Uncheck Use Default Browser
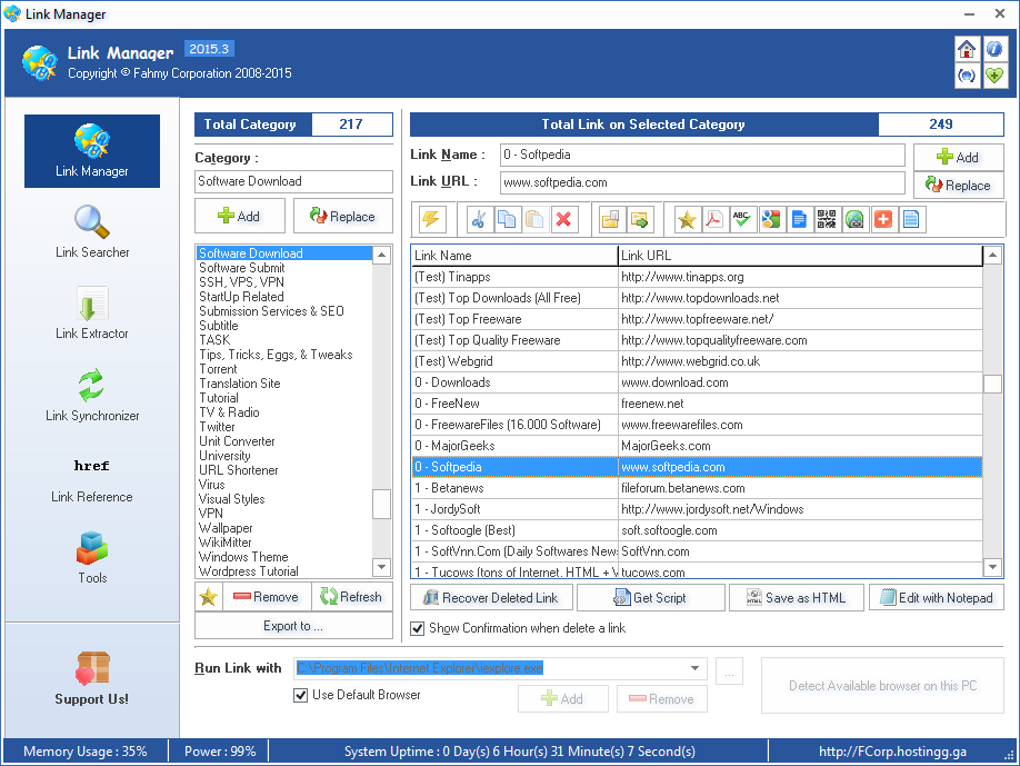Viewport: 1020px width, 766px height. point(301,695)
